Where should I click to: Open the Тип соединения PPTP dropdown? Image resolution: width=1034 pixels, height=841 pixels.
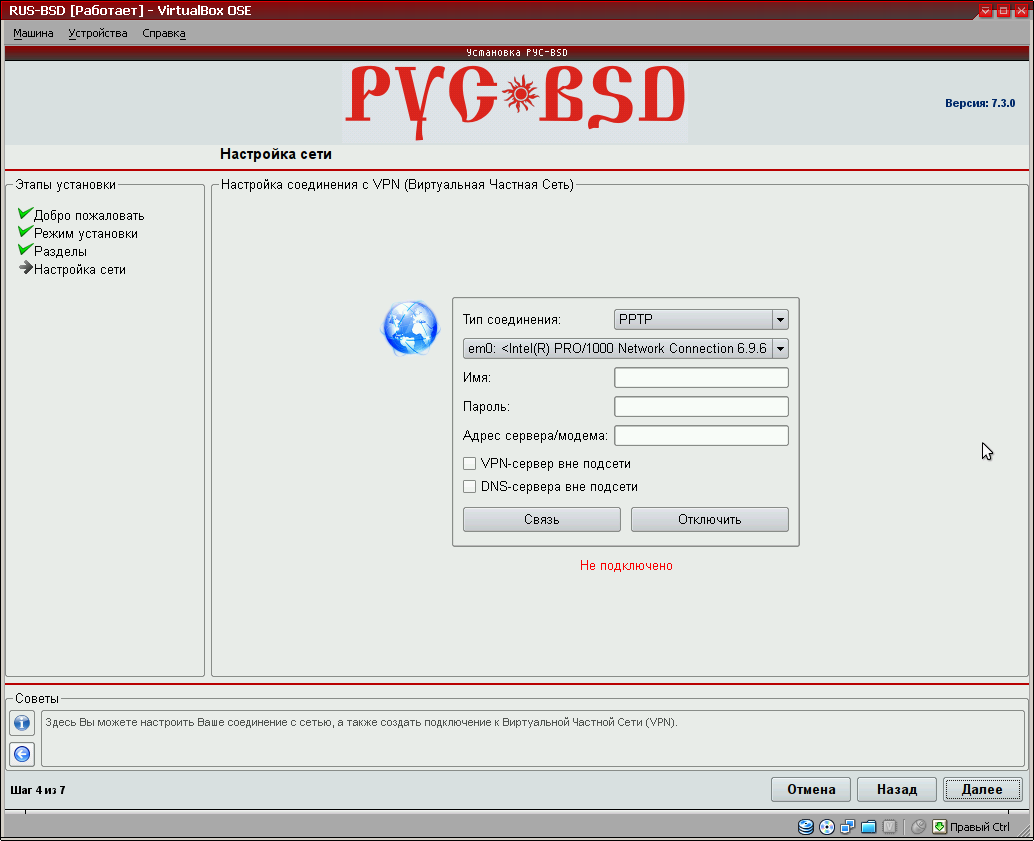(701, 319)
